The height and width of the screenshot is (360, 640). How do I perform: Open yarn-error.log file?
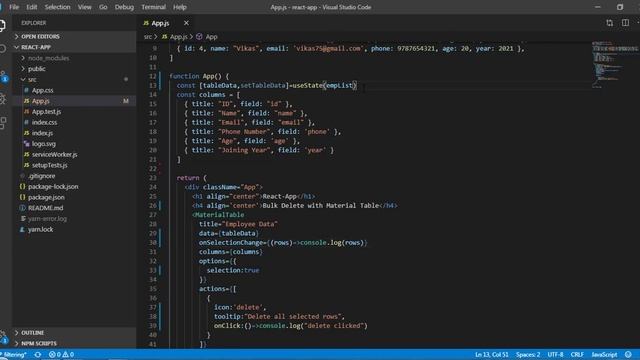click(47, 218)
